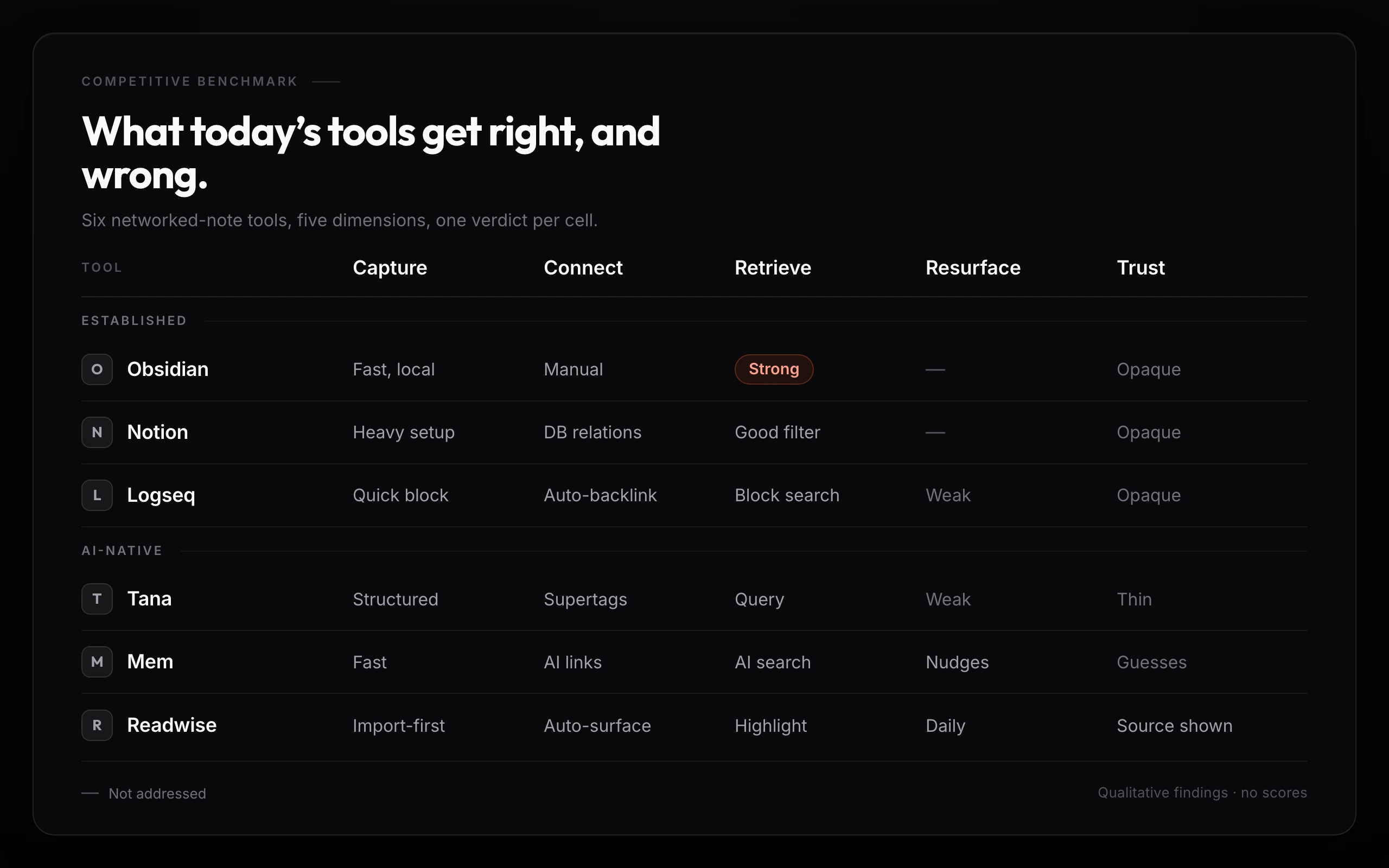Click the COMPETITIVE BENCHMARK eyebrow label
1389x868 pixels.
coord(189,81)
